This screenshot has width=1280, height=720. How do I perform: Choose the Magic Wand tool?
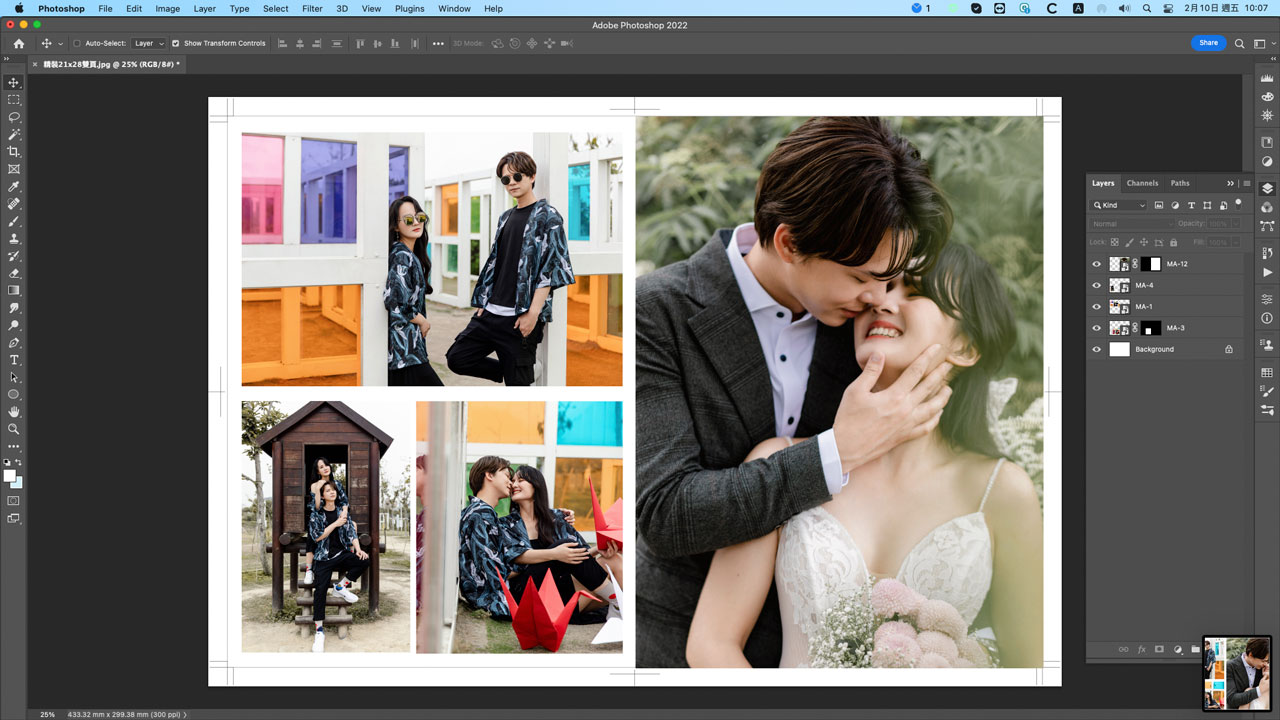[14, 134]
